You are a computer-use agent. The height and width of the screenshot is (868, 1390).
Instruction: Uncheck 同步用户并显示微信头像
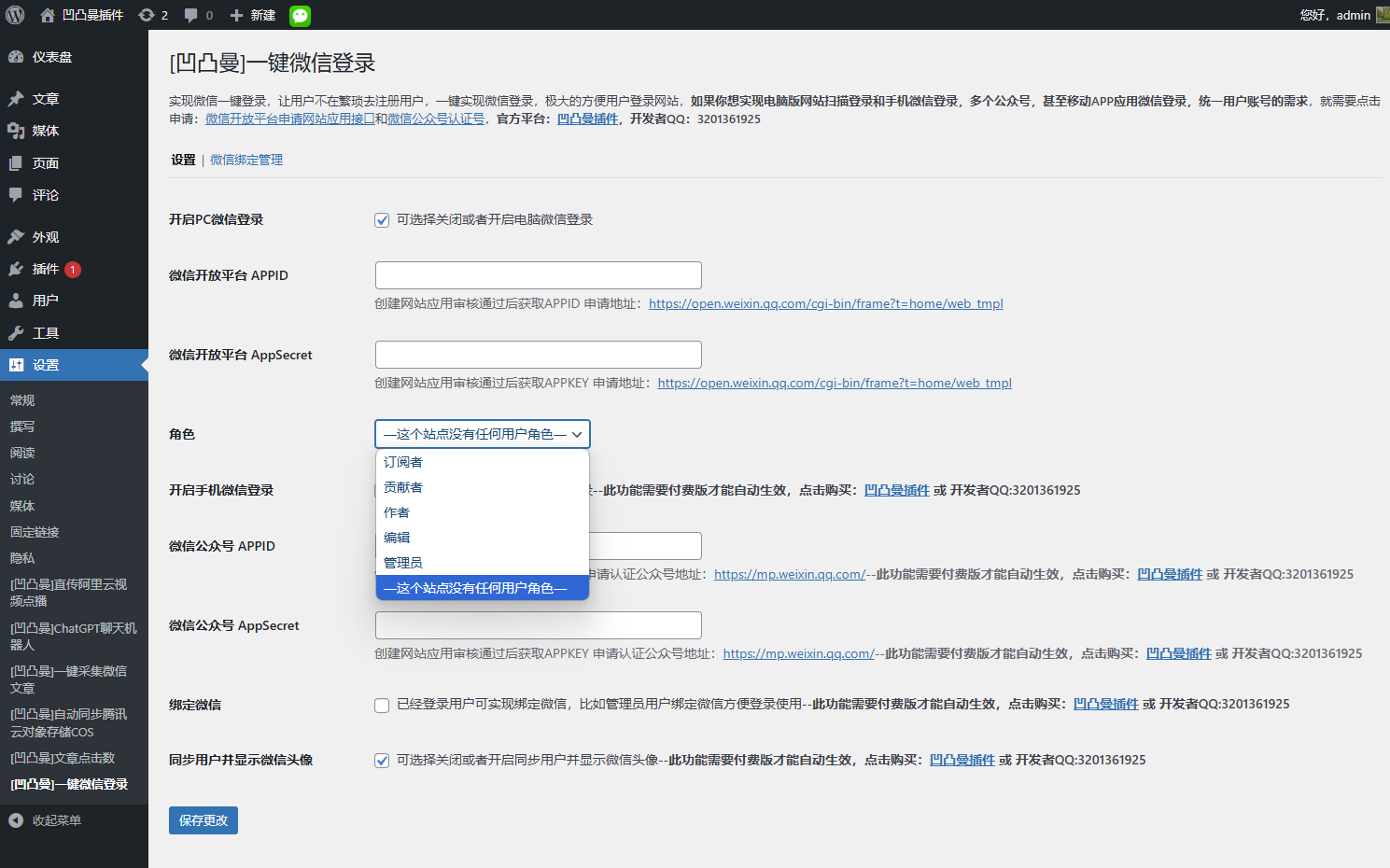coord(382,760)
